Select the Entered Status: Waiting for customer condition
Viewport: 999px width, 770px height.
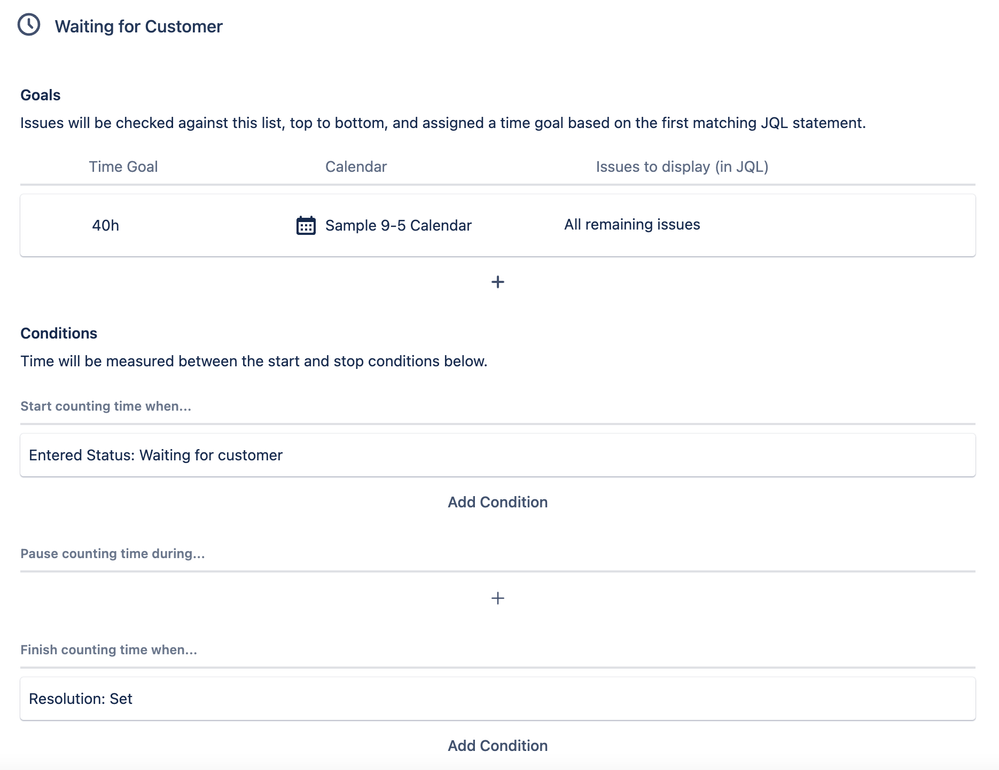point(498,455)
